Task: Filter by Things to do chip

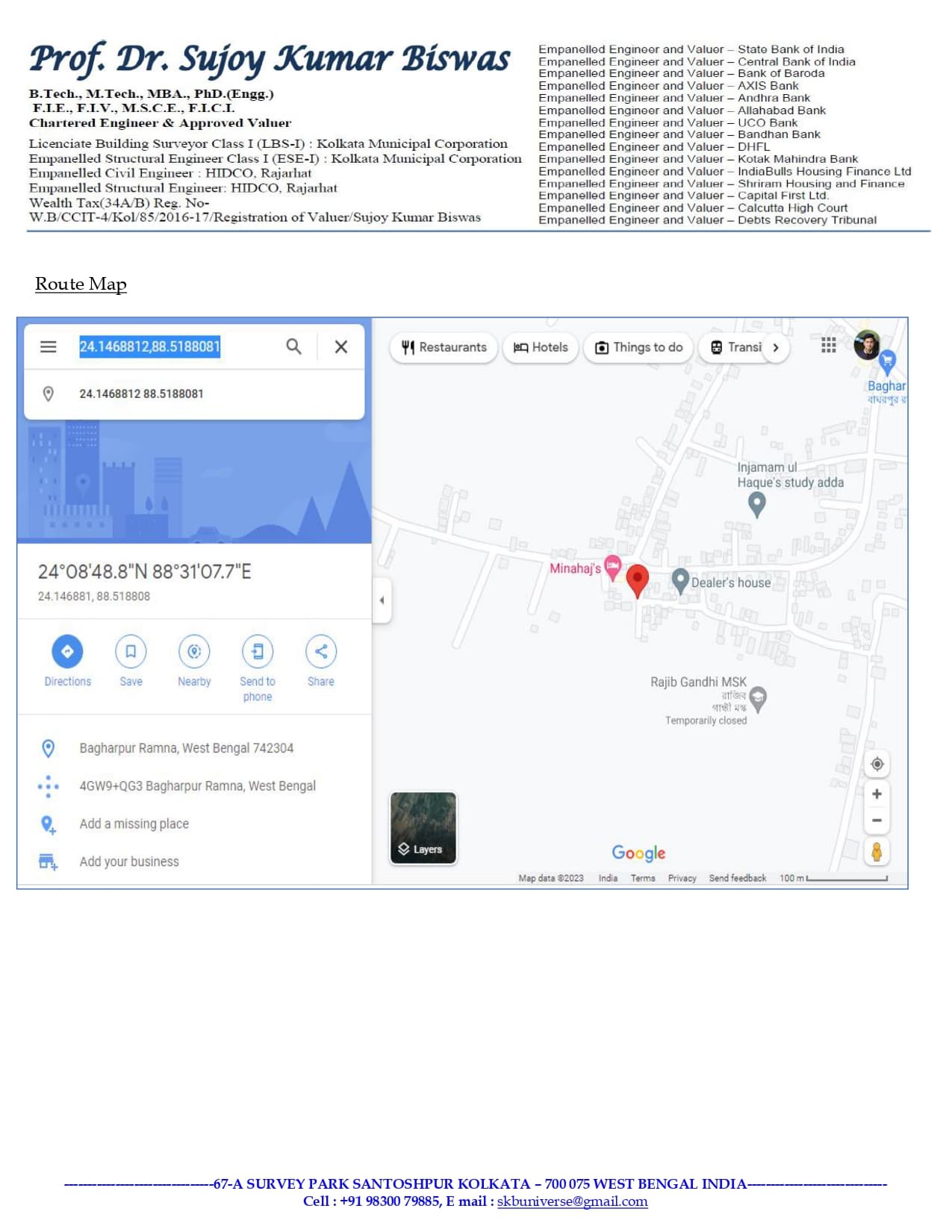Action: pyautogui.click(x=639, y=347)
